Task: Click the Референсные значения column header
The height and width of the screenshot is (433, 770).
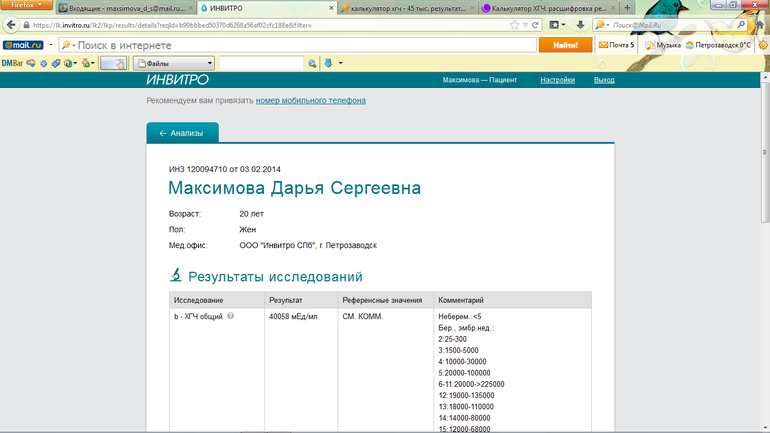Action: click(382, 300)
